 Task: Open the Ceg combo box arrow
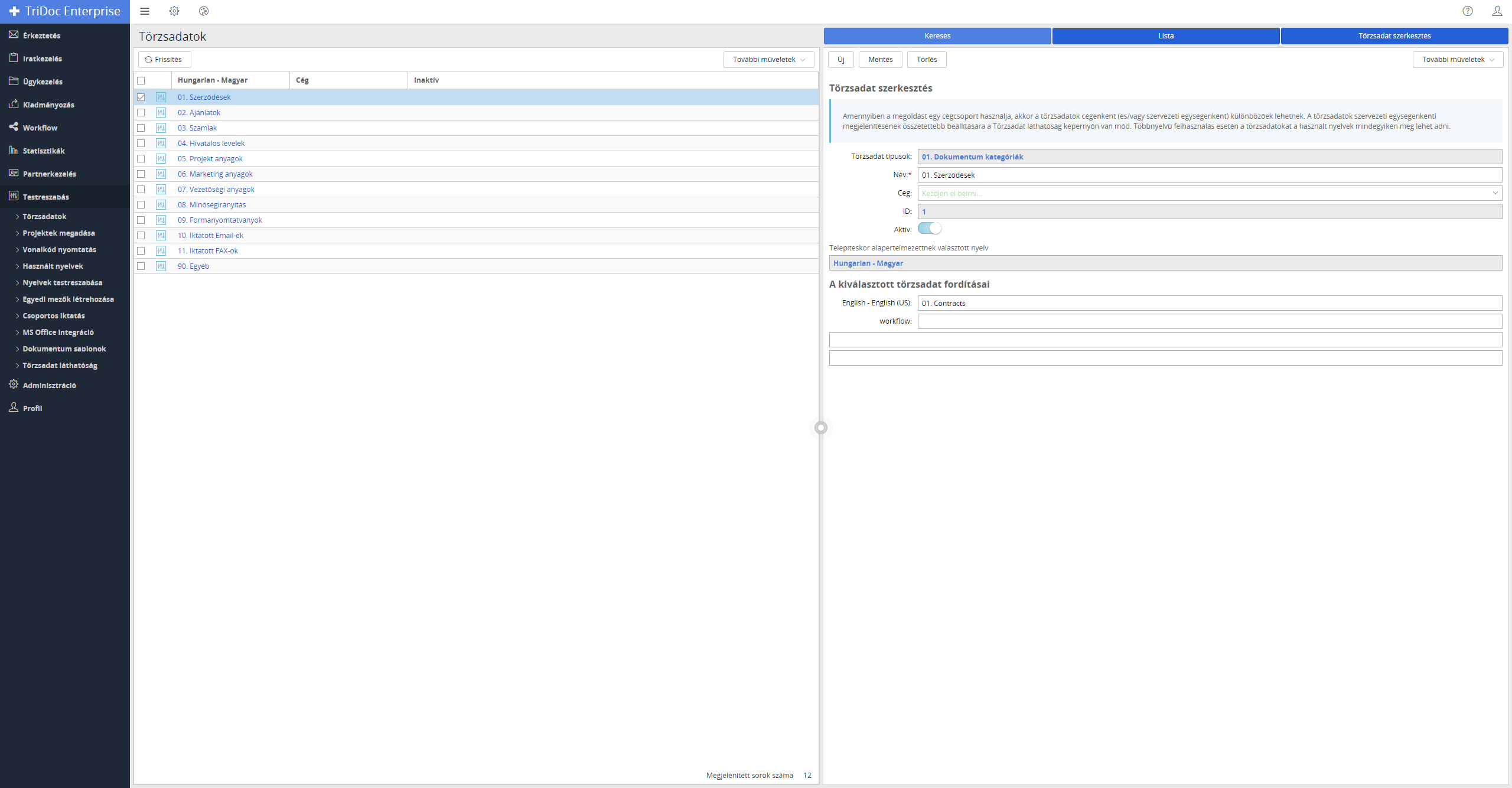point(1495,193)
